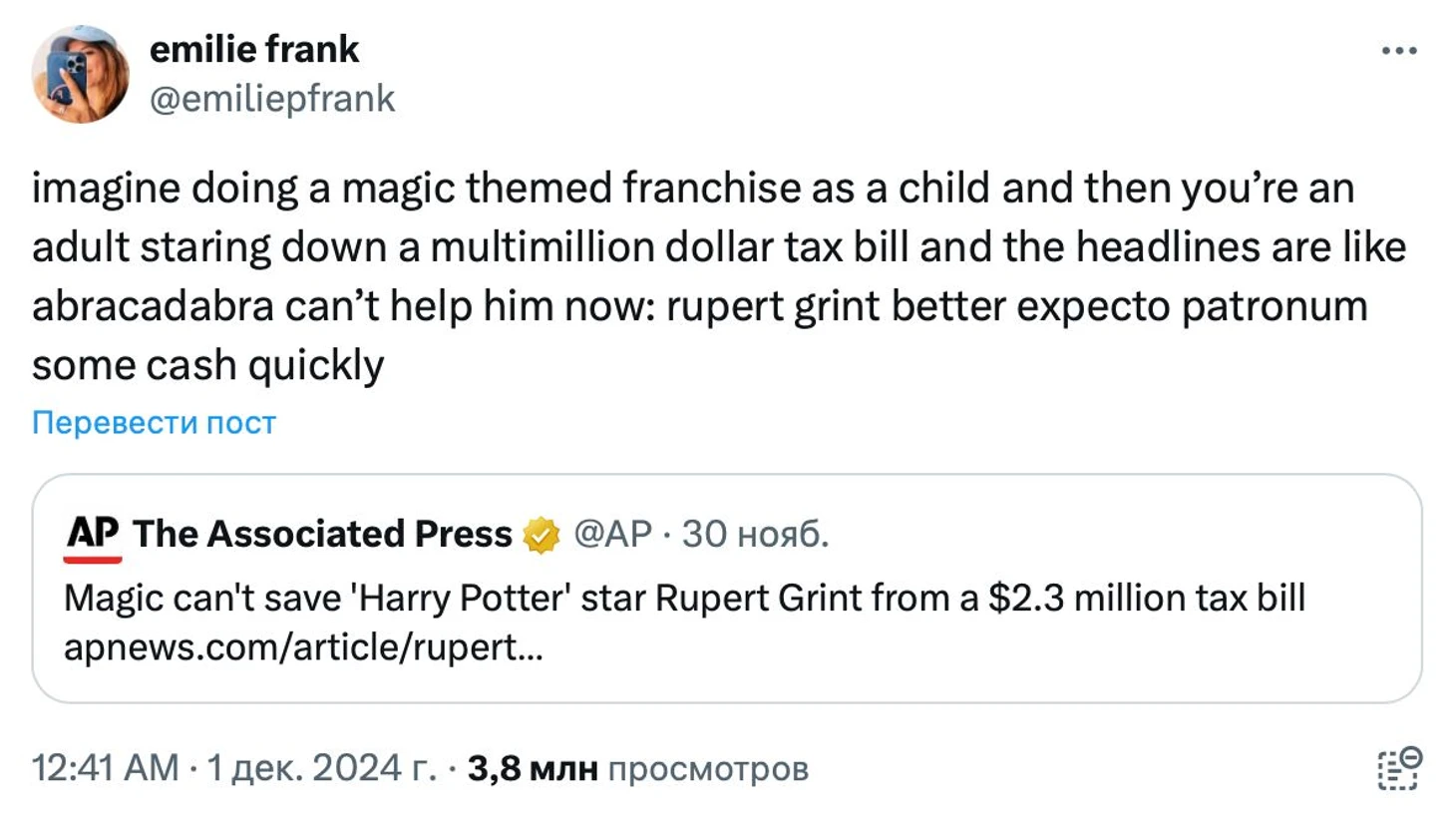Open the apnews.com/article/rupert link
This screenshot has height=824, width=1456.
[303, 648]
